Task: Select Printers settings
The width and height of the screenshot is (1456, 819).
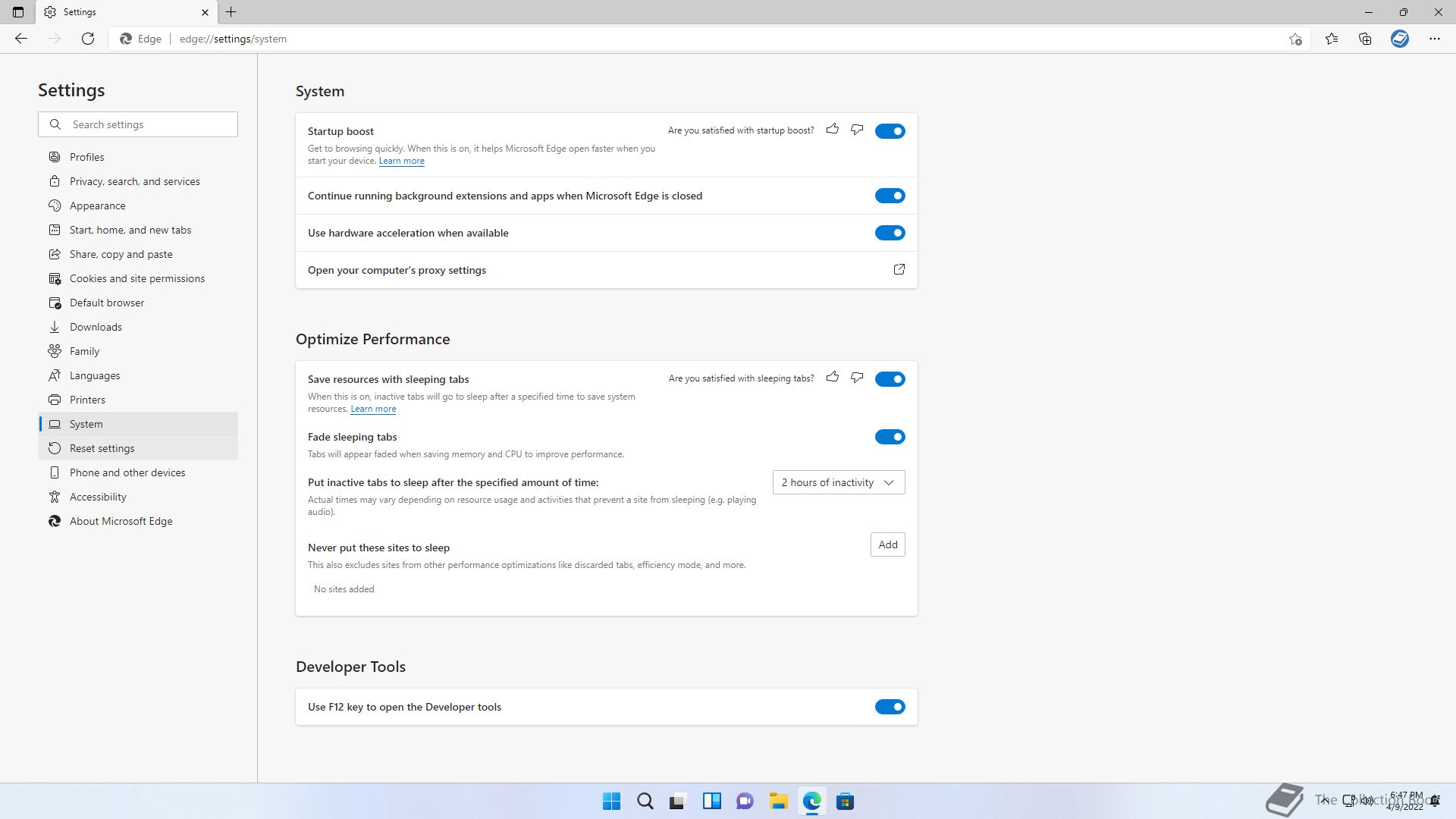Action: pyautogui.click(x=138, y=400)
